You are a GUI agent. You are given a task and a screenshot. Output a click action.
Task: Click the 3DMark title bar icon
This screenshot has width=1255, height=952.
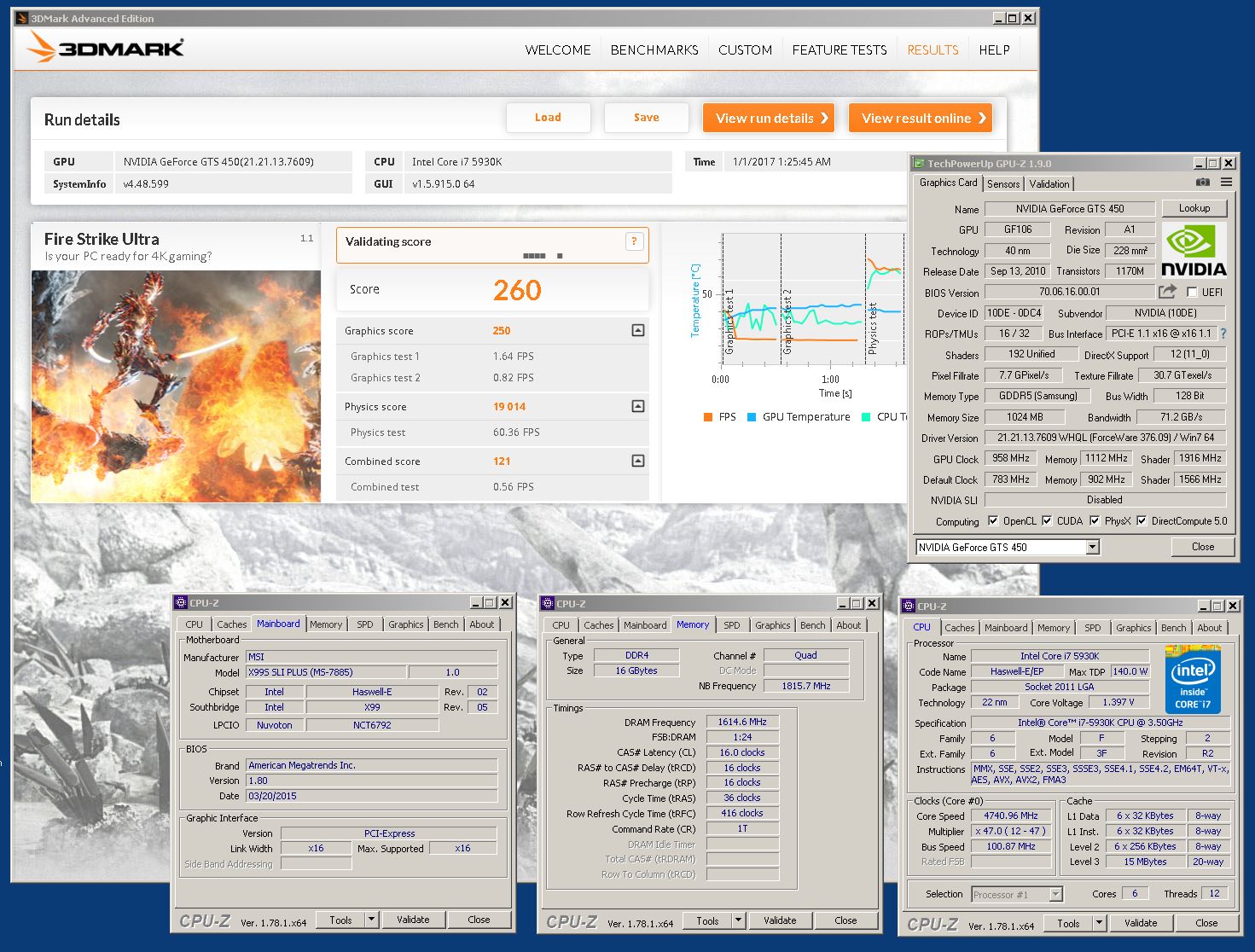pos(22,18)
